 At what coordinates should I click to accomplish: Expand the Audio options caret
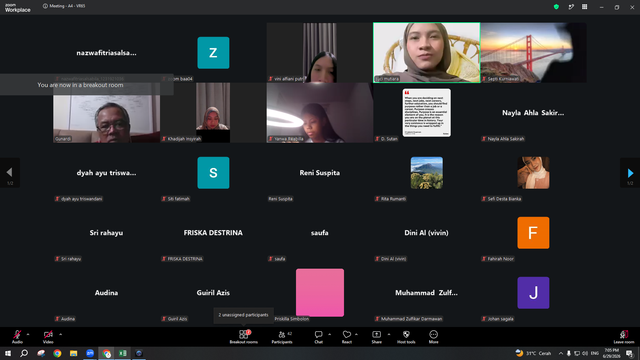28,334
